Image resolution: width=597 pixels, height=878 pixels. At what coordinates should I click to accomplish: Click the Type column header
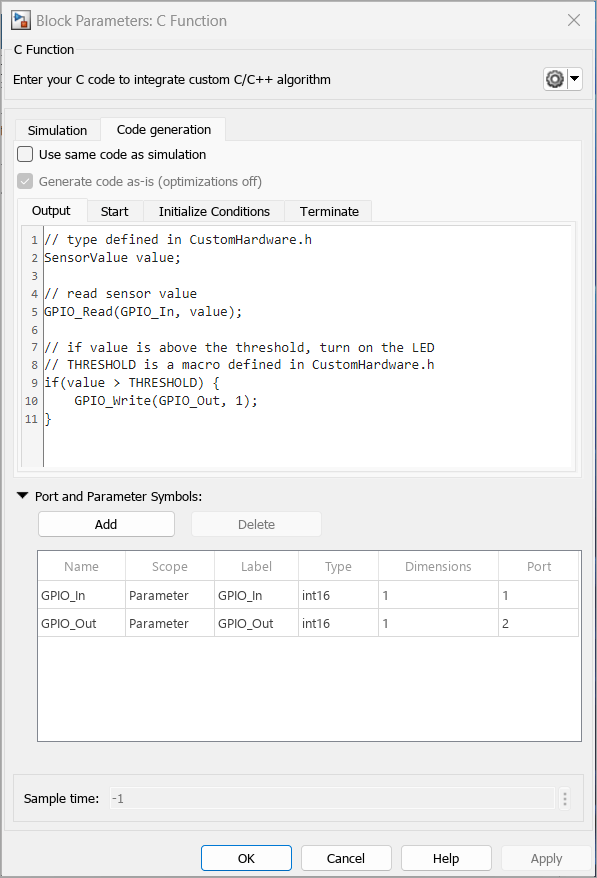[x=339, y=566]
